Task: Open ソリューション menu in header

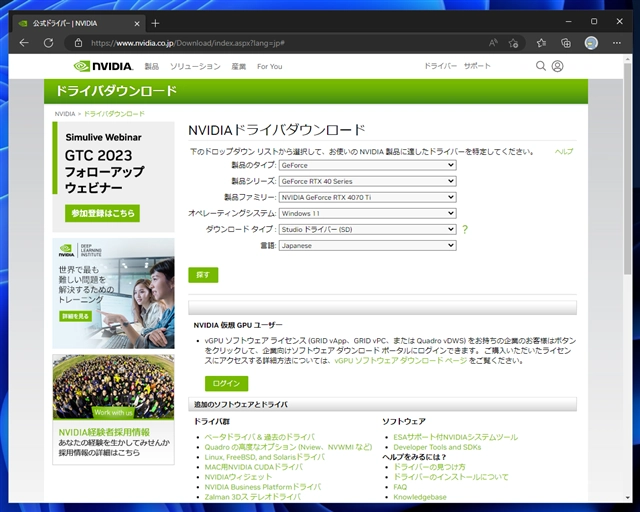Action: click(x=195, y=66)
